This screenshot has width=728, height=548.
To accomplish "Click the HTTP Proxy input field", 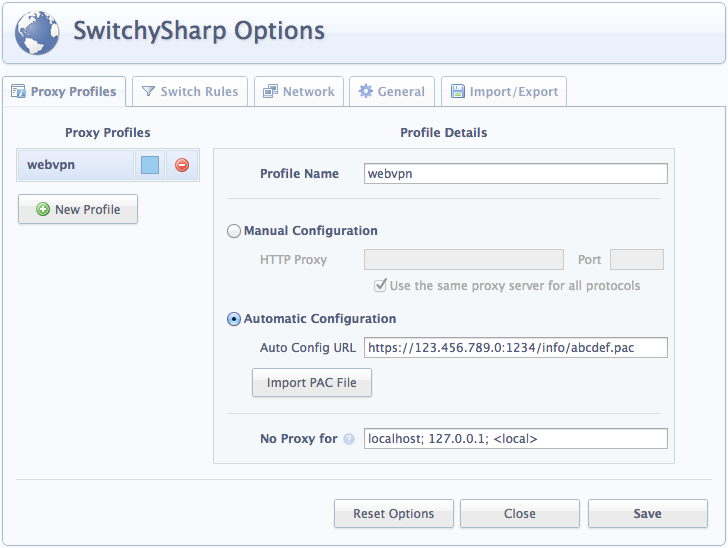I will click(464, 260).
